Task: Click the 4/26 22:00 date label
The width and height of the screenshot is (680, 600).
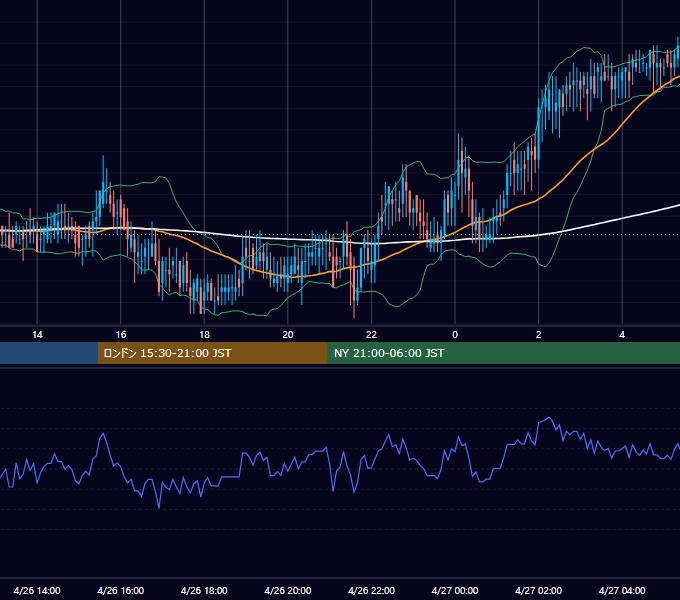Action: [x=371, y=590]
